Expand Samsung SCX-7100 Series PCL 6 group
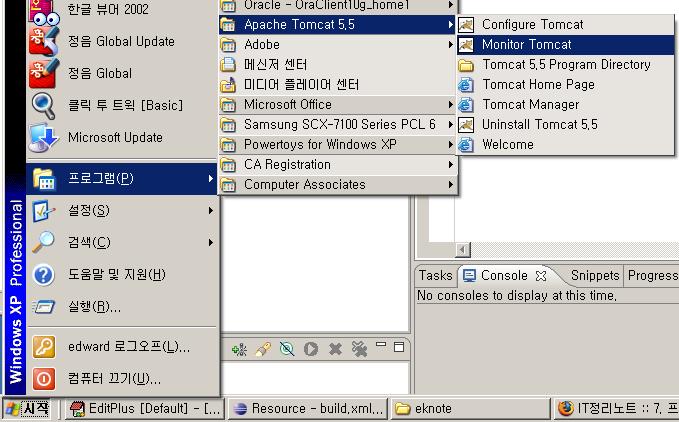Viewport: 679px width, 422px height. point(337,124)
